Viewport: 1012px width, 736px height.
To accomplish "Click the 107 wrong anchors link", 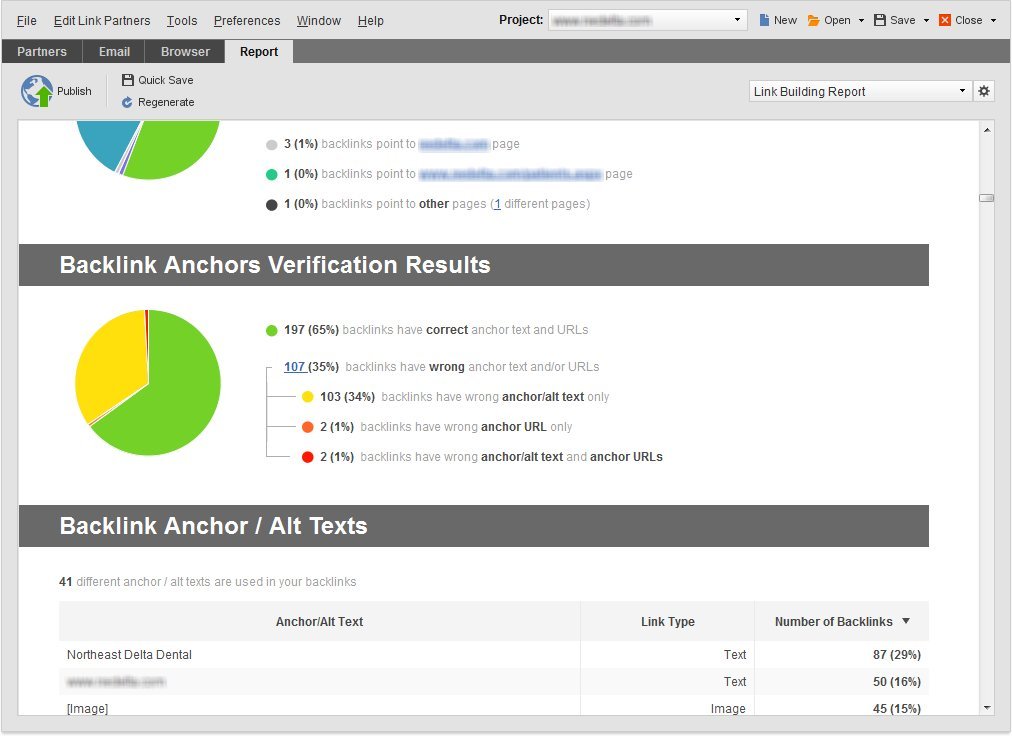I will [x=294, y=367].
